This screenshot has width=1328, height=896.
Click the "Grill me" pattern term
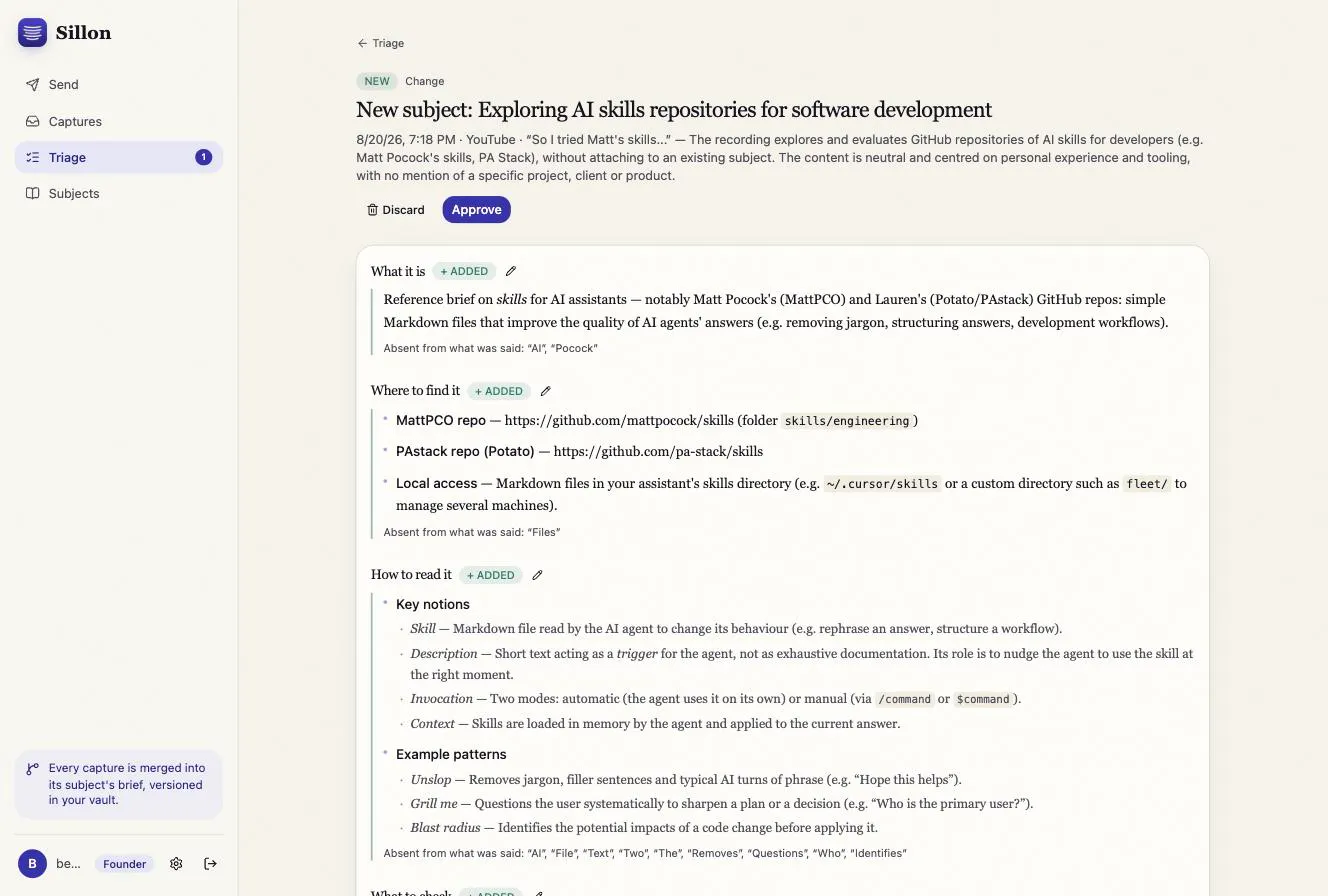pyautogui.click(x=434, y=804)
